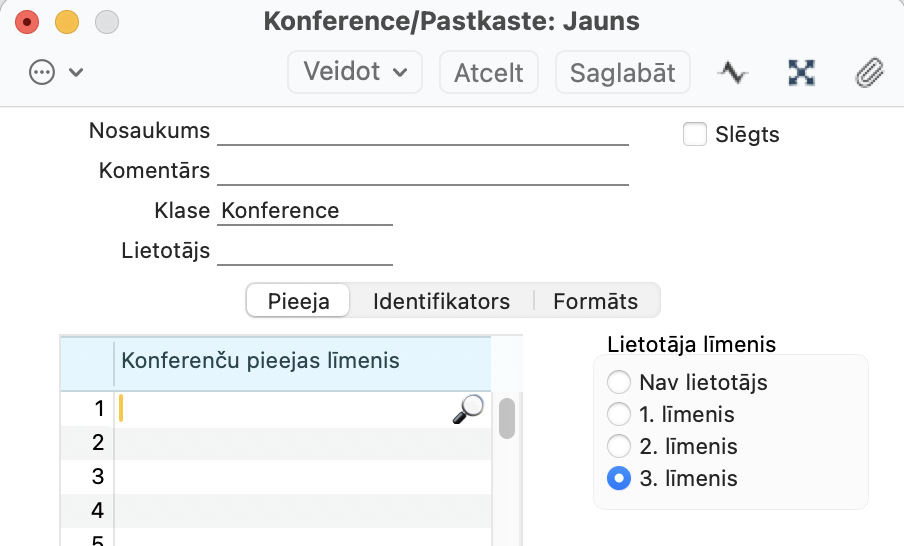Select the Pieeja tab
Viewport: 904px width, 546px height.
tap(298, 301)
